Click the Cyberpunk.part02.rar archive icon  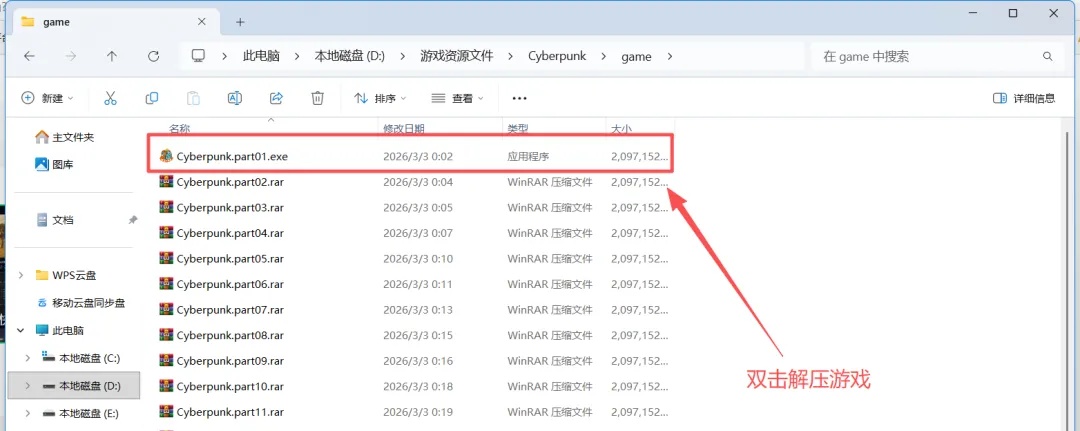point(166,182)
